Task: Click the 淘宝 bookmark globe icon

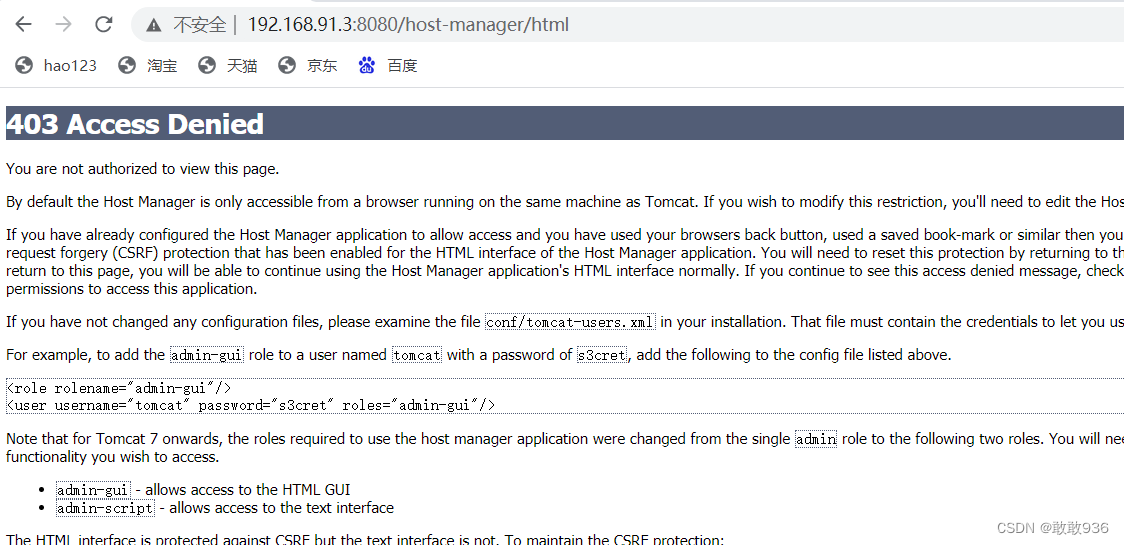Action: 127,65
